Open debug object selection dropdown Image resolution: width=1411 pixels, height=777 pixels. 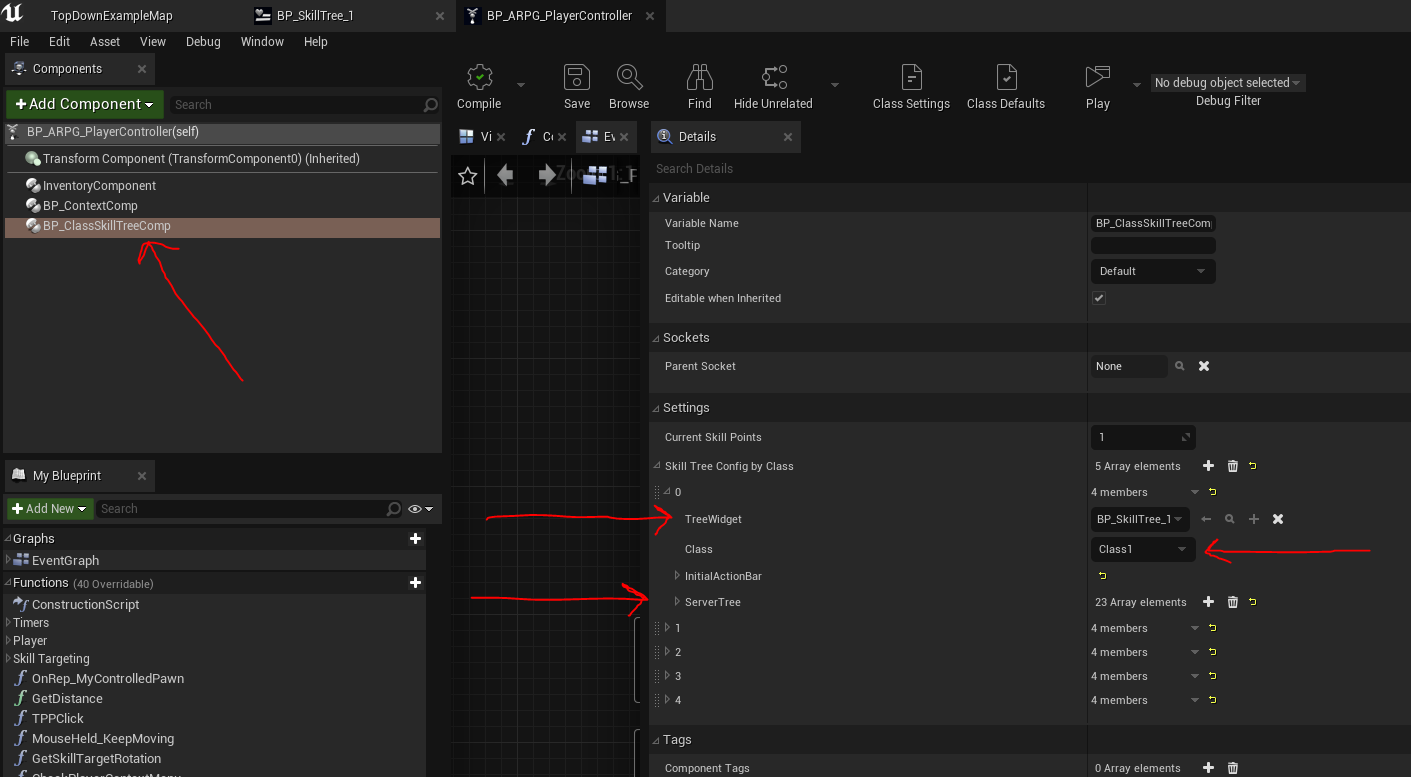tap(1228, 83)
